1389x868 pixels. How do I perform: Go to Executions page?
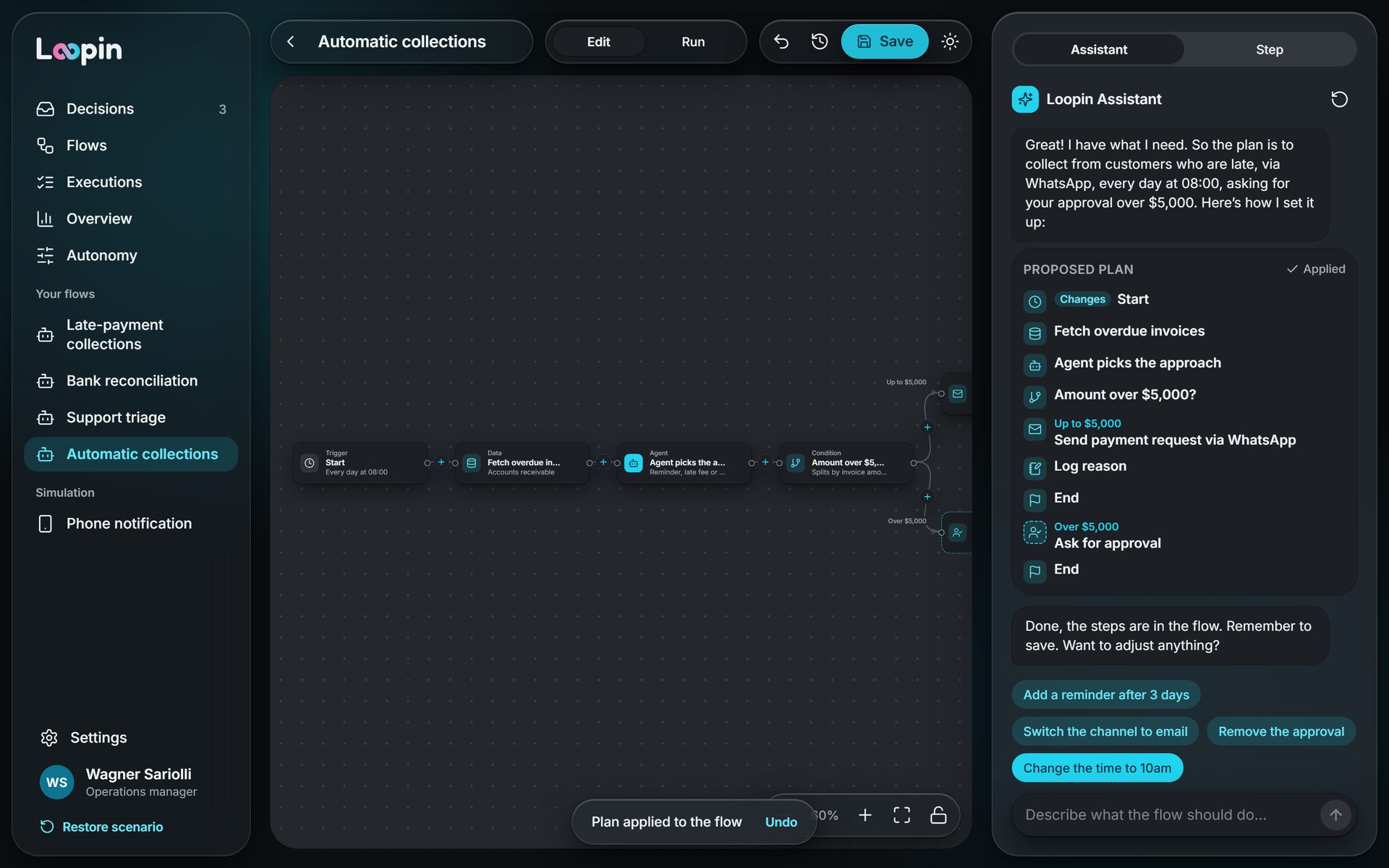pos(131,182)
